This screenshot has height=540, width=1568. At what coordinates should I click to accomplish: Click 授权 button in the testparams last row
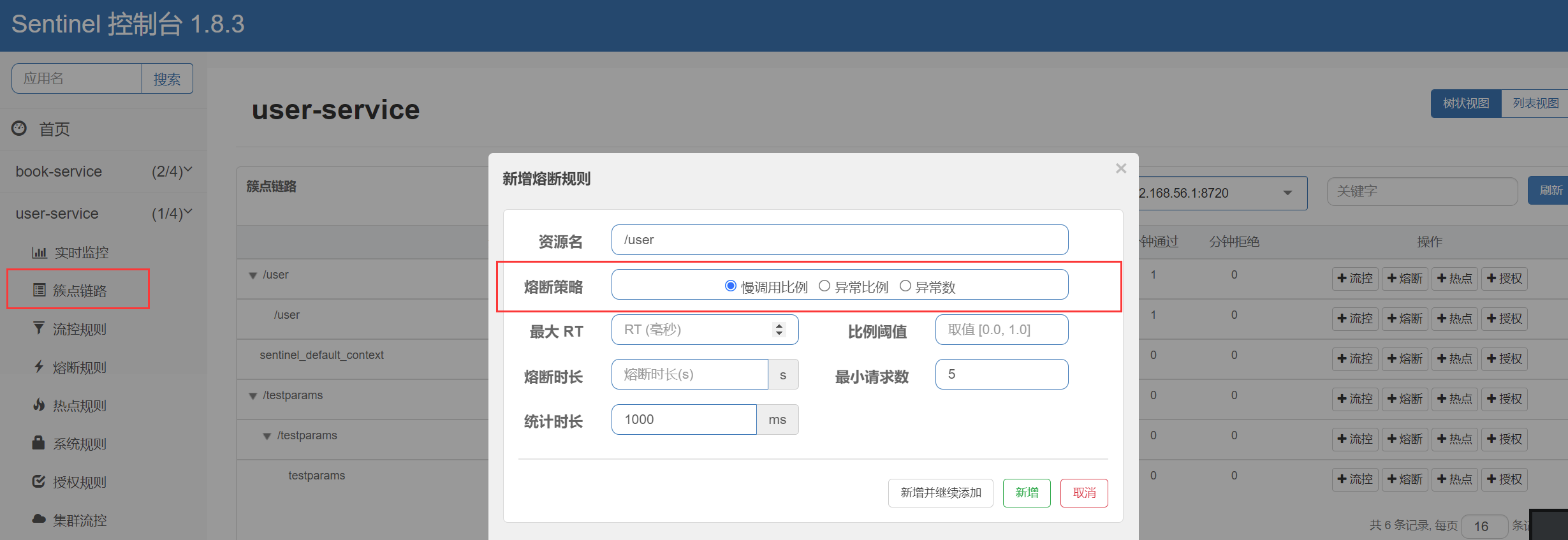click(x=1504, y=479)
